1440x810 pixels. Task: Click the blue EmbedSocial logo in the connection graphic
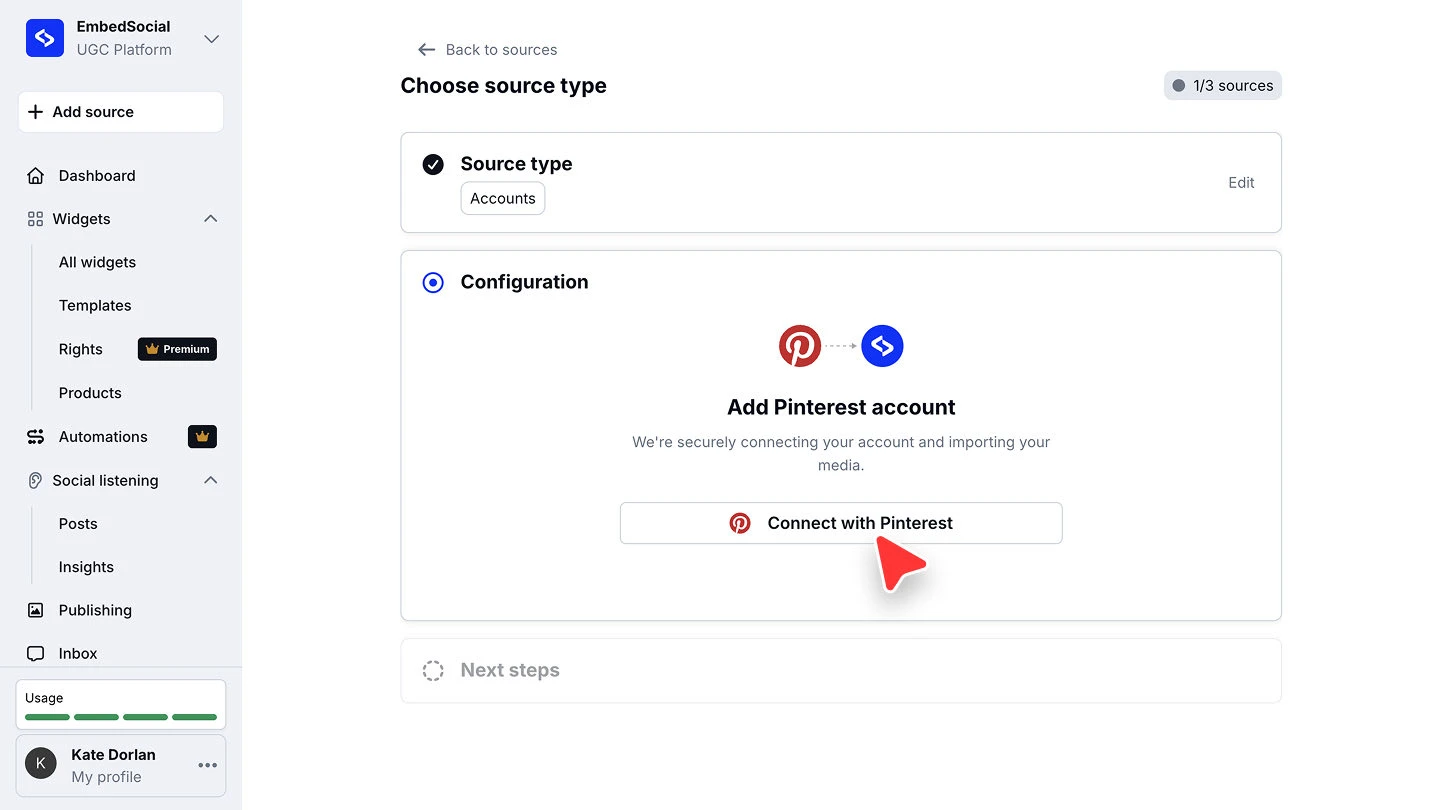pyautogui.click(x=882, y=346)
